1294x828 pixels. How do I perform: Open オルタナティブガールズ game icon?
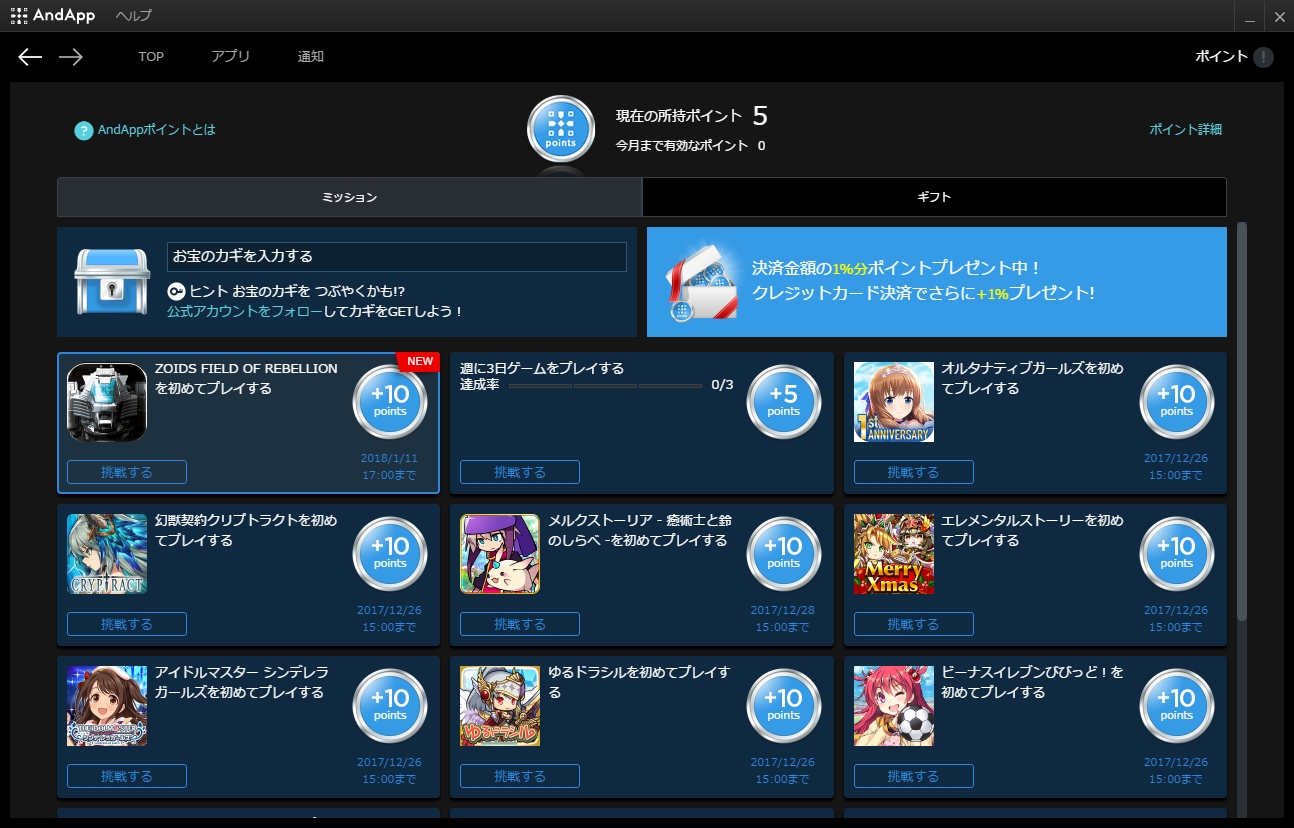[x=894, y=402]
